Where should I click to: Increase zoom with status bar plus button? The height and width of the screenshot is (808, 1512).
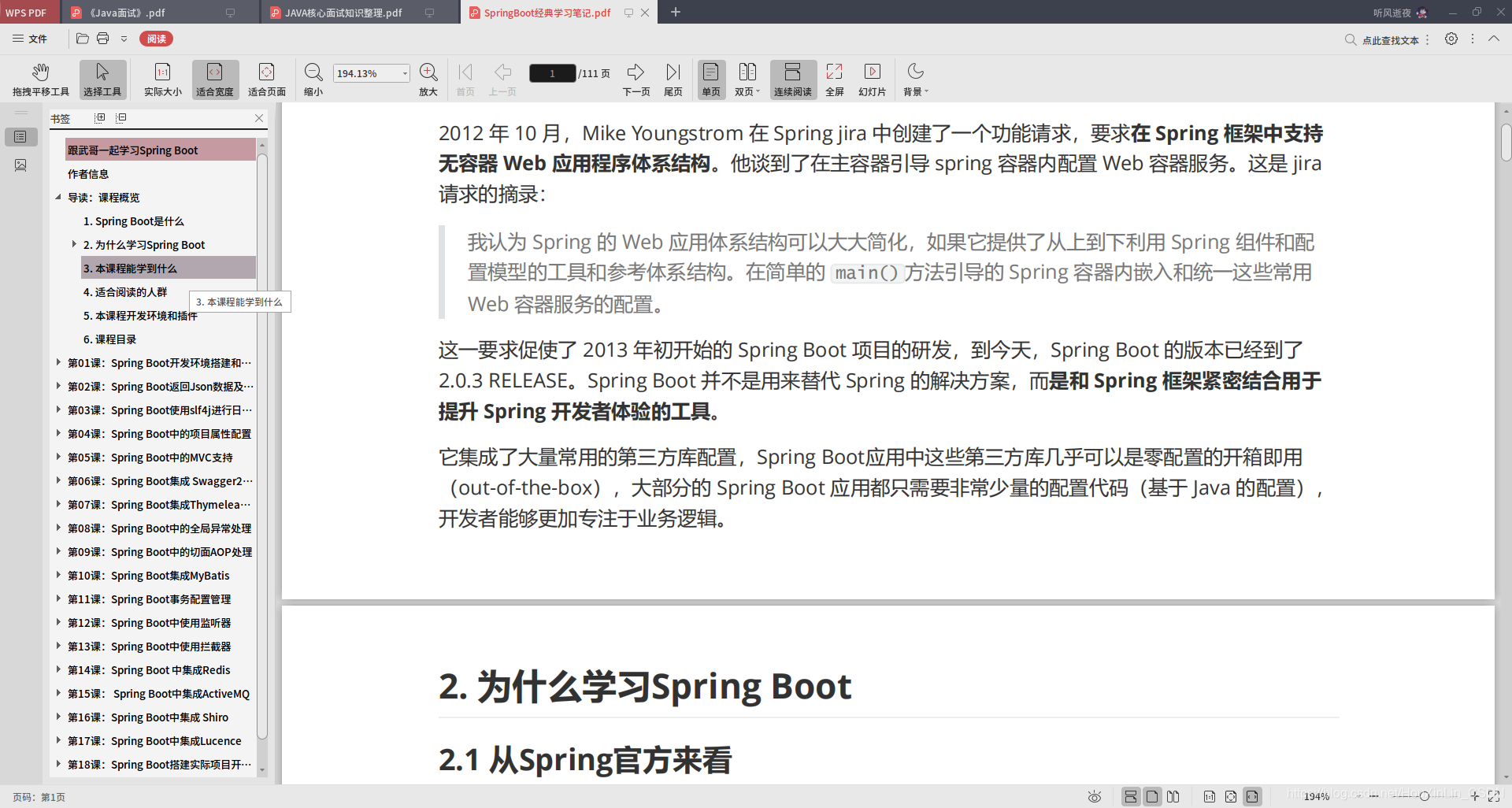[x=1475, y=796]
